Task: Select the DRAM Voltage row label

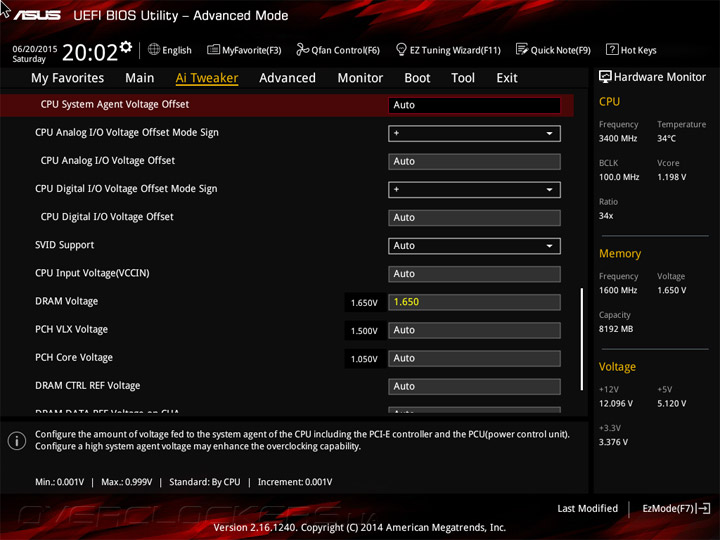Action: pyautogui.click(x=67, y=301)
